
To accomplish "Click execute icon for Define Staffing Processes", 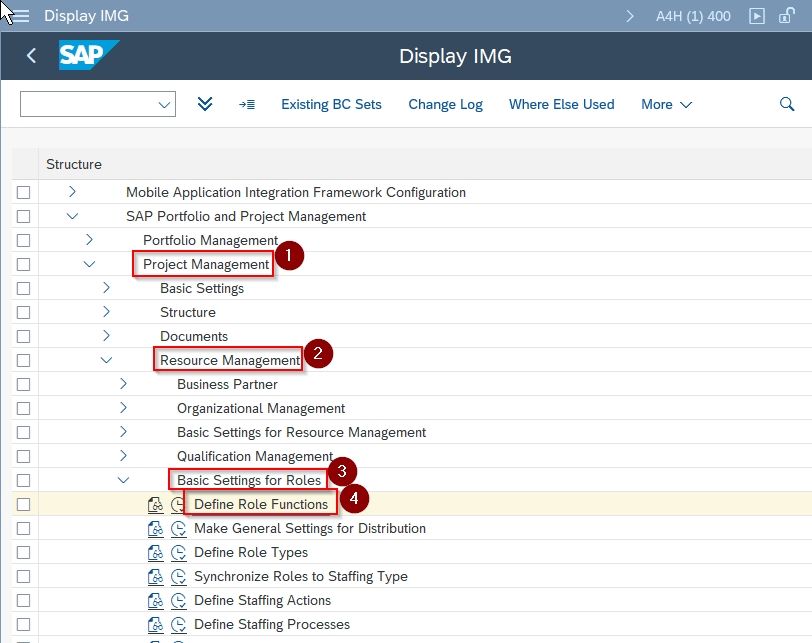I will click(179, 624).
